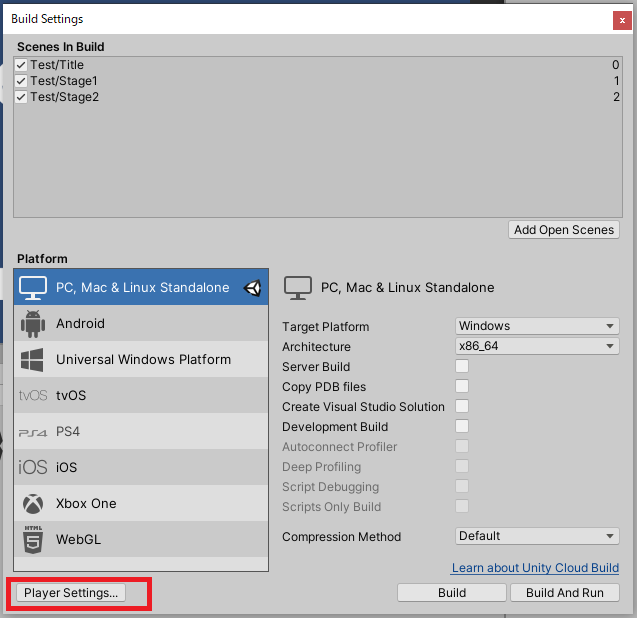Uncheck the Test/Stage2 scene checkbox
Viewport: 637px width, 618px height.
21,97
